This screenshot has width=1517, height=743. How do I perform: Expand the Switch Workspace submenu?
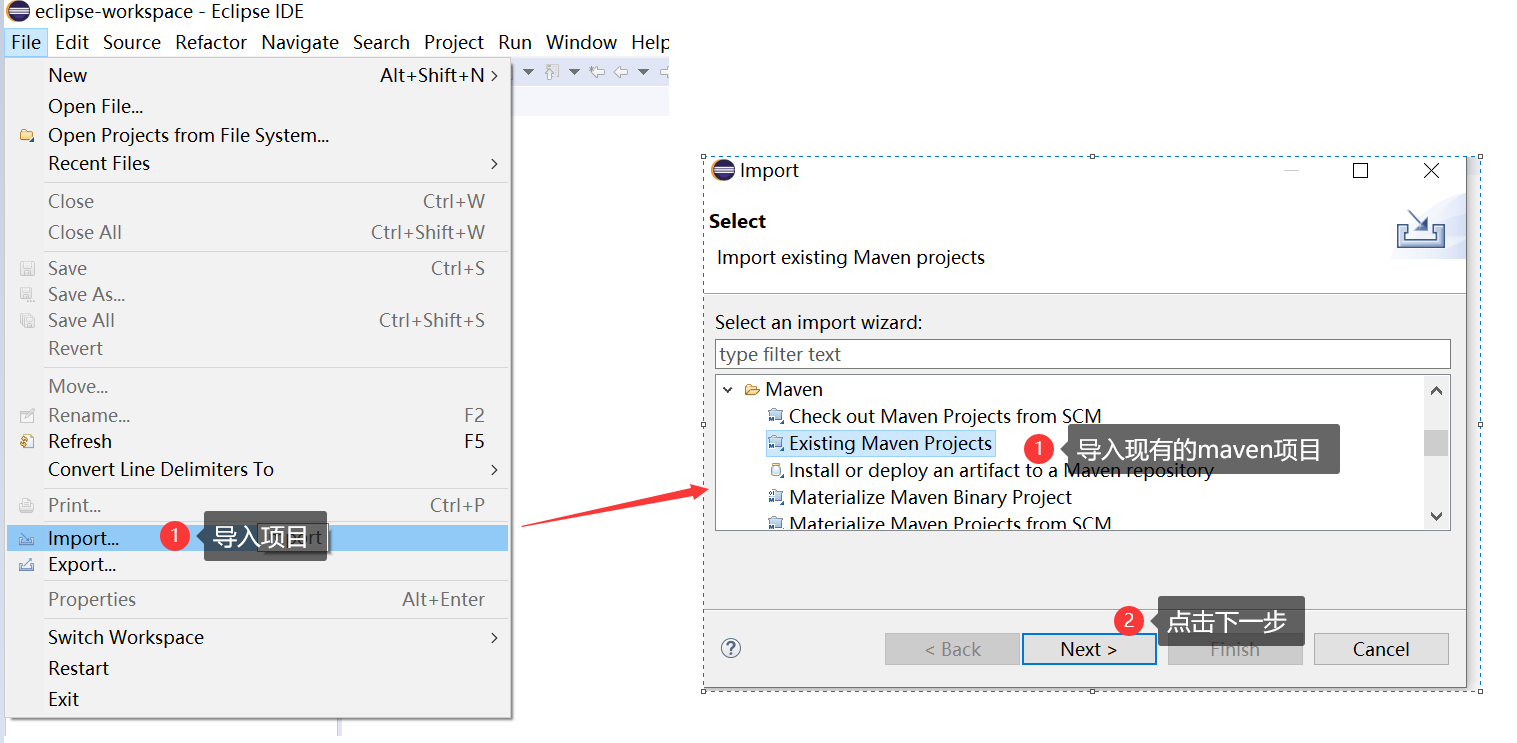494,638
